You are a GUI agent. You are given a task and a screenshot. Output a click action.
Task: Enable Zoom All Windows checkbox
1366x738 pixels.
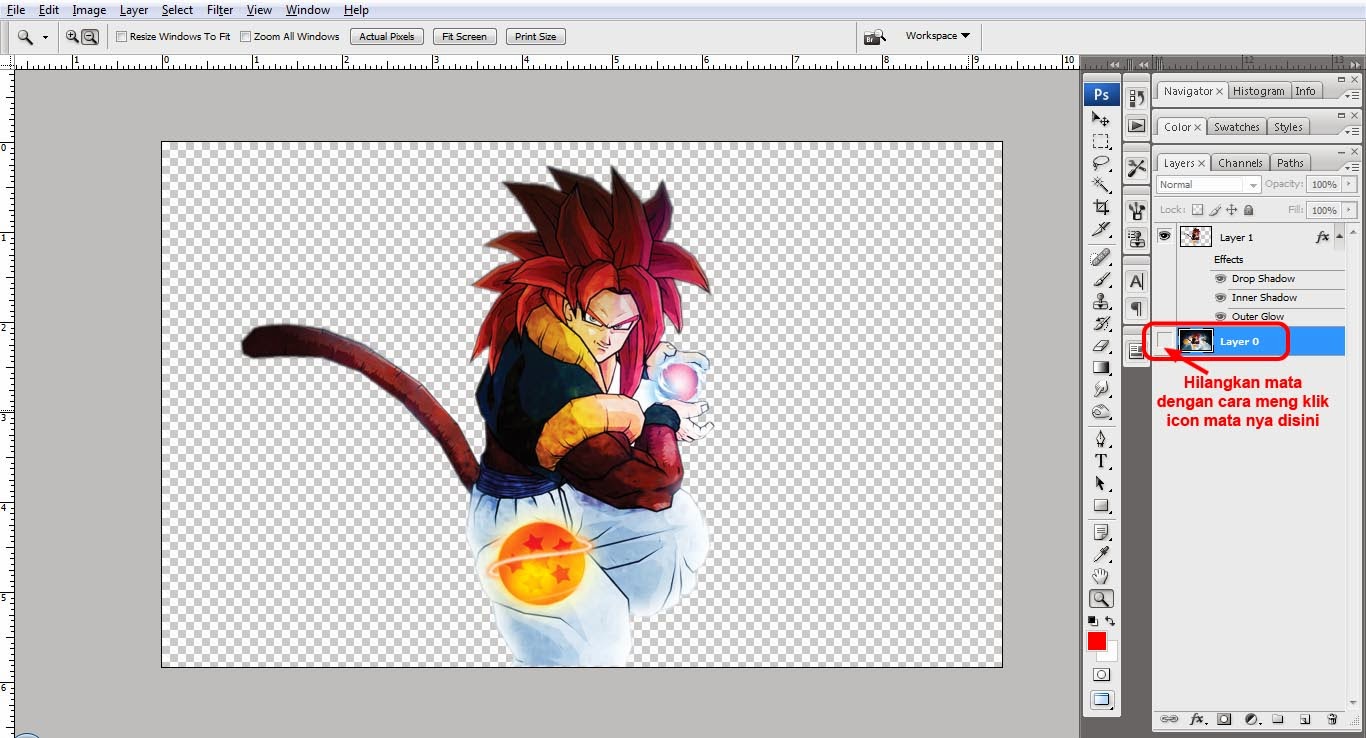[246, 37]
